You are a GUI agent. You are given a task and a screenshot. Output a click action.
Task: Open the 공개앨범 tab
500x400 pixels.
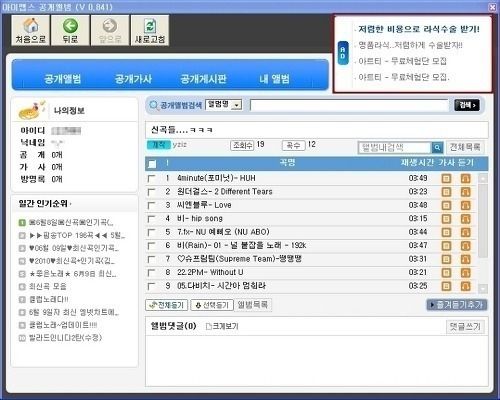click(x=63, y=79)
